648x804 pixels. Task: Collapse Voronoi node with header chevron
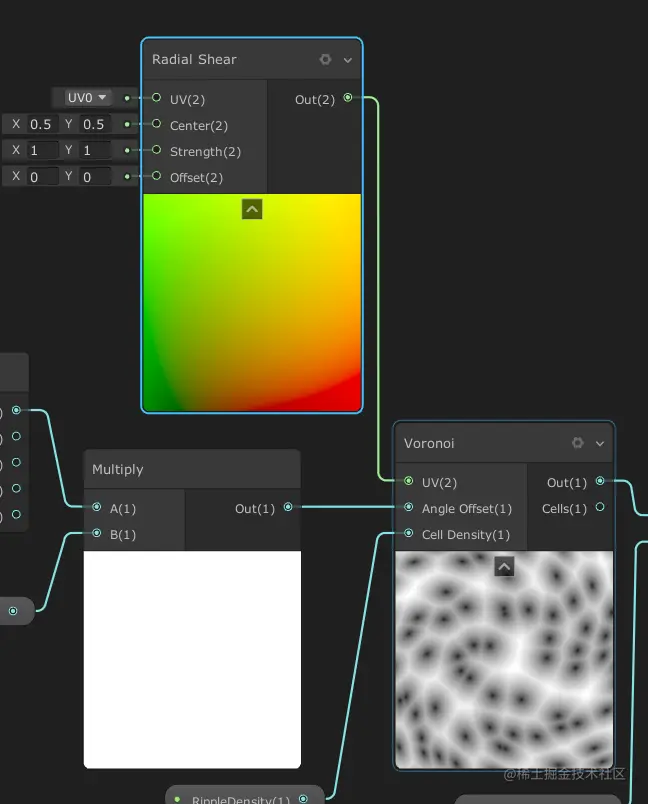600,444
